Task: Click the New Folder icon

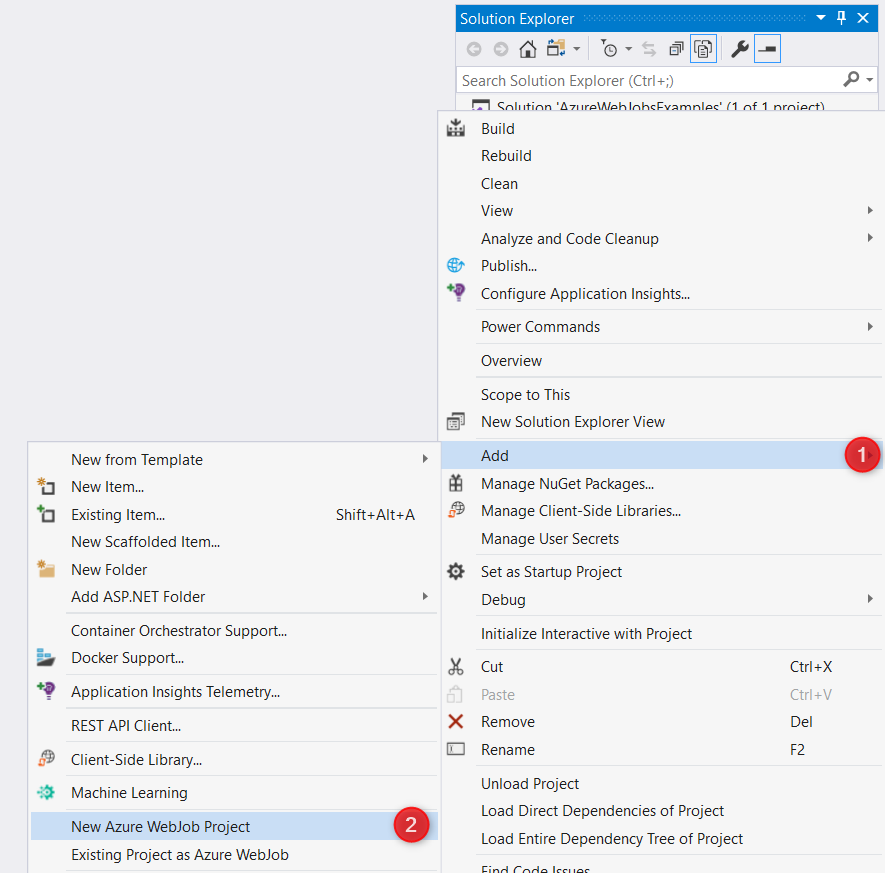Action: [46, 569]
